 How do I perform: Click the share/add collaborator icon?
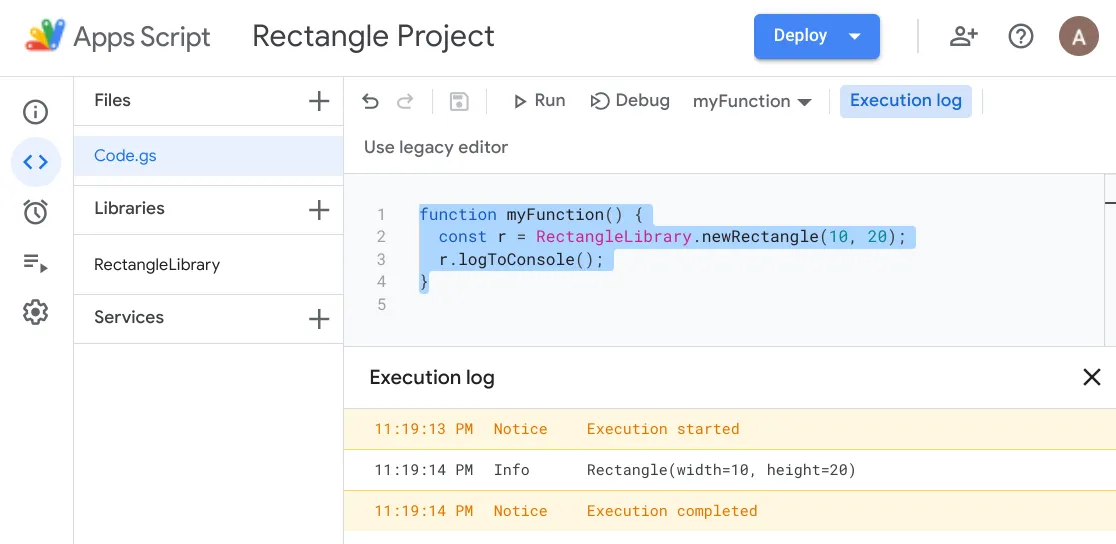pos(963,37)
